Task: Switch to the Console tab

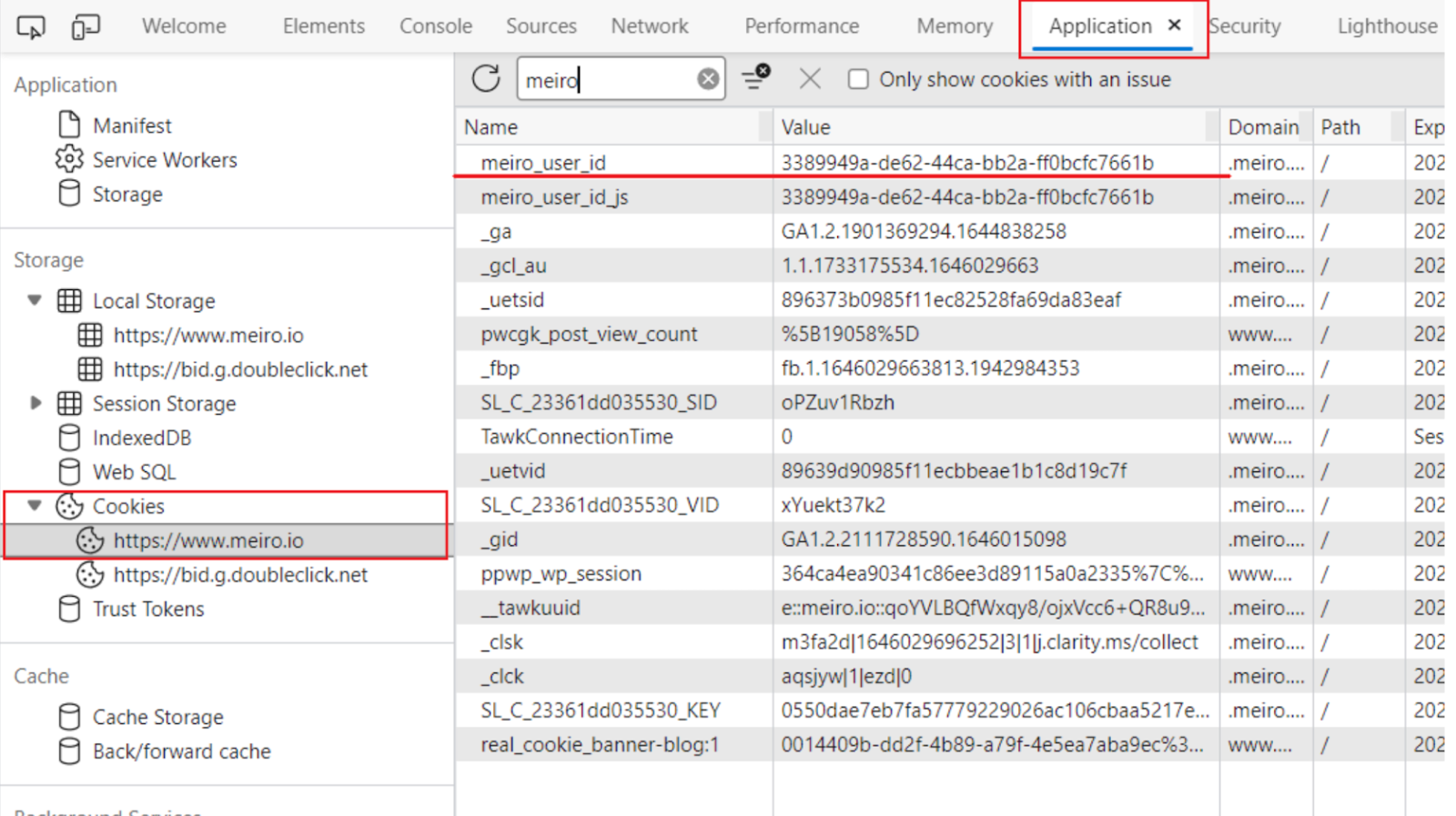Action: coord(436,26)
